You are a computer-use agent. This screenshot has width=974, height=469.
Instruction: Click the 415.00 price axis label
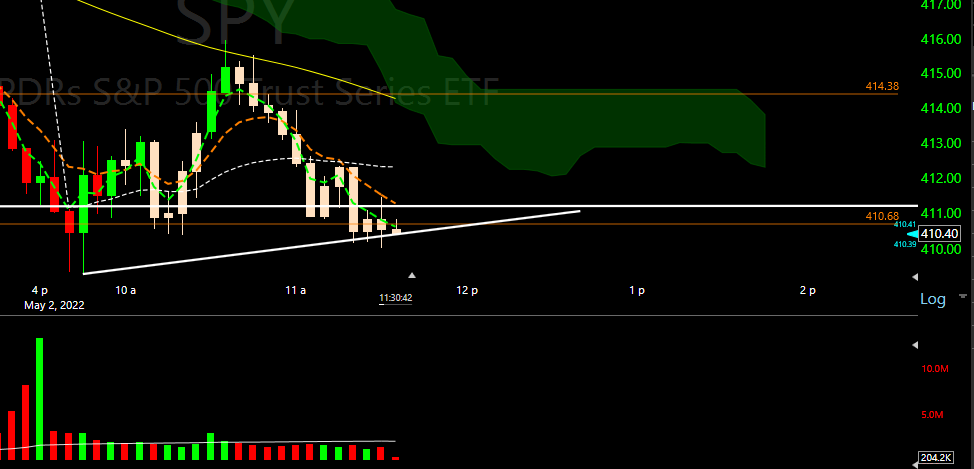(x=942, y=74)
